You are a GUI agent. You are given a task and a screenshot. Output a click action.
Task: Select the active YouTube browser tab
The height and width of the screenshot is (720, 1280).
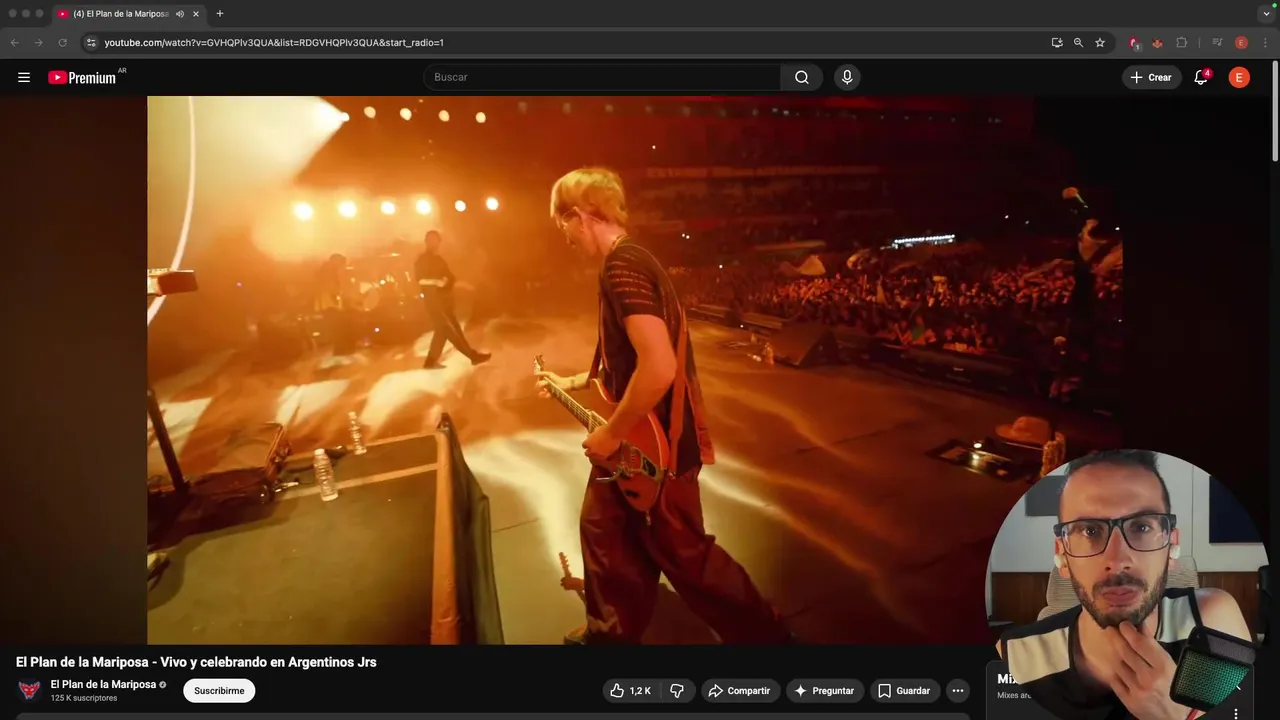point(130,14)
